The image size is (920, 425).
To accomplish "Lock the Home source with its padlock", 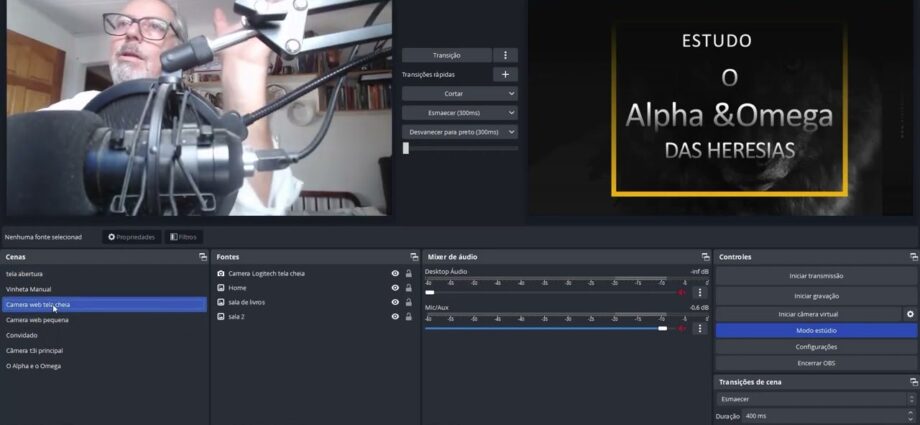I will point(409,288).
